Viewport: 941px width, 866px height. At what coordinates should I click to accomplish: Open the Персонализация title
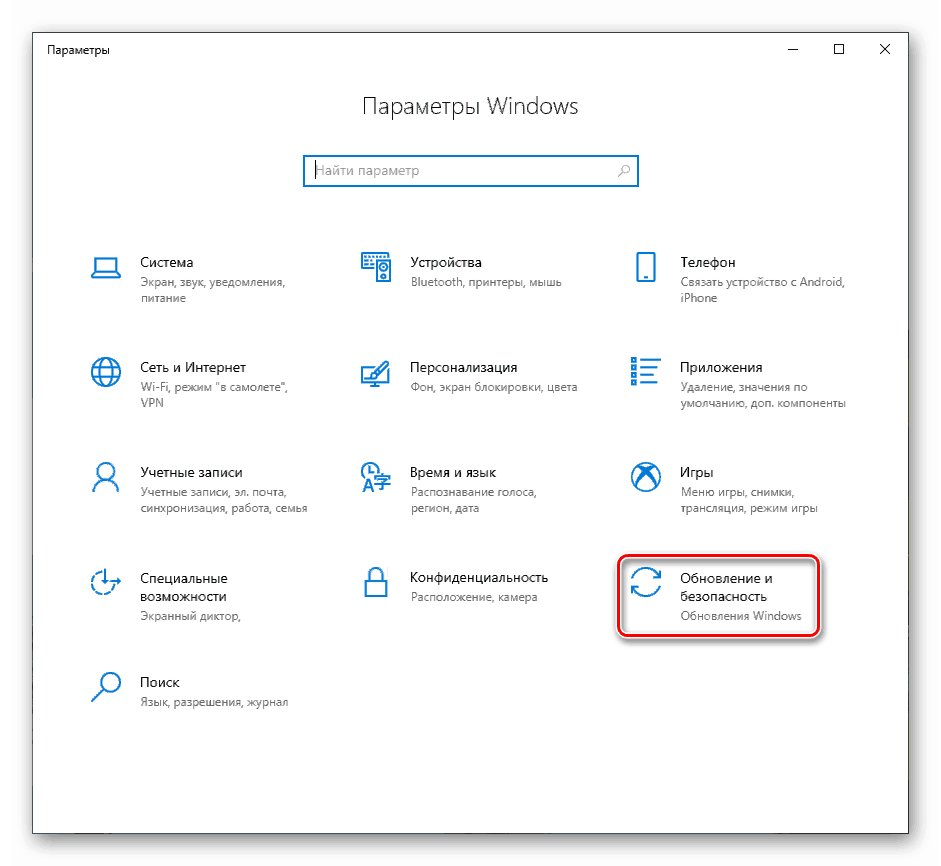(x=463, y=367)
